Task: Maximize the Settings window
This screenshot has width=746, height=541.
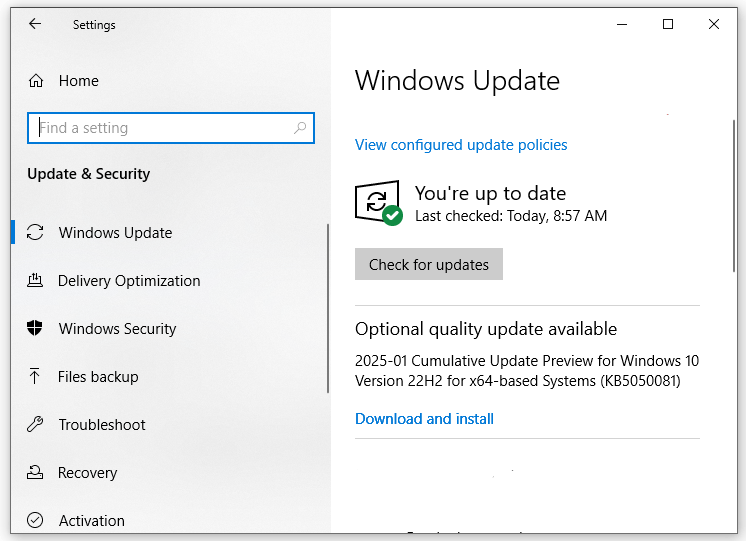Action: tap(668, 24)
